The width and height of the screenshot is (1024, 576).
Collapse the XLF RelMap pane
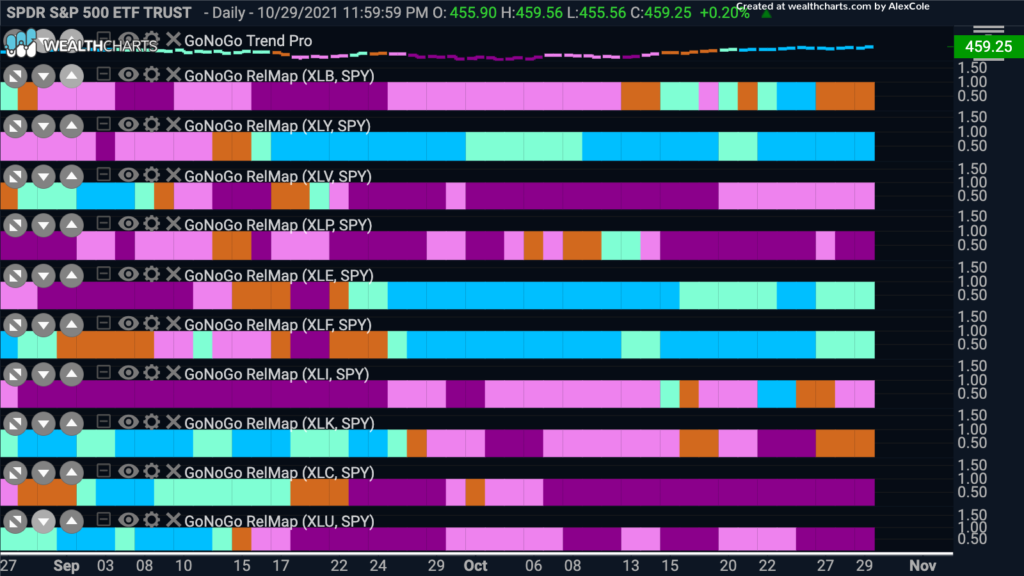[x=103, y=323]
